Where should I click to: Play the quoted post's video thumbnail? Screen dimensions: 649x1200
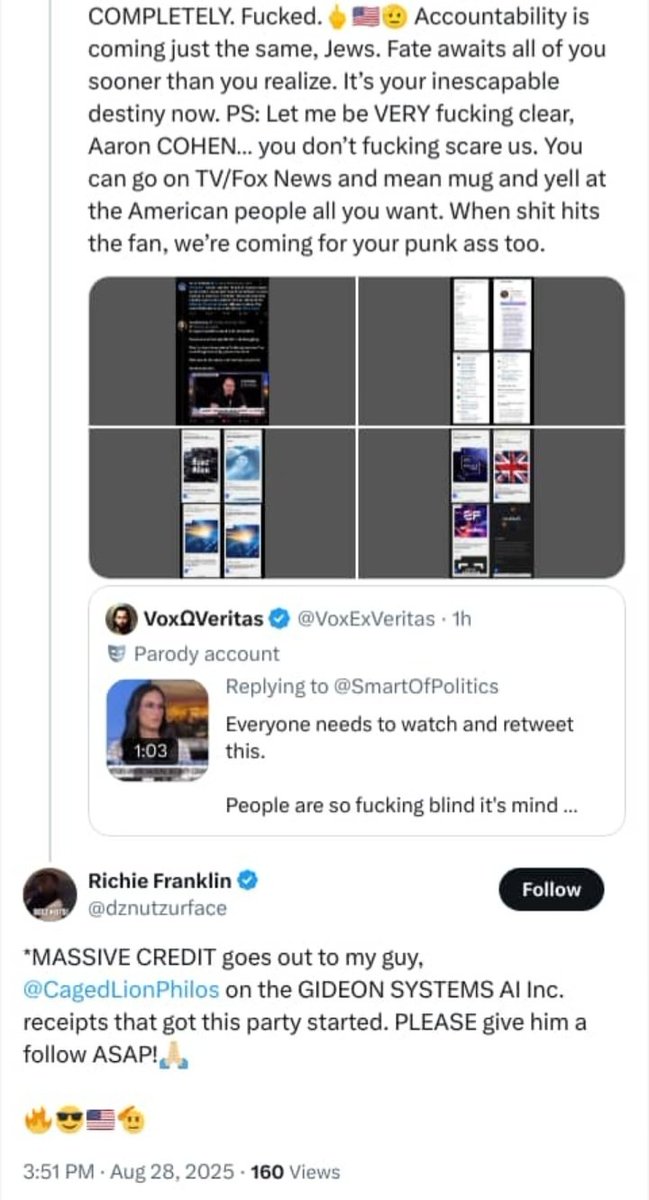tap(158, 730)
